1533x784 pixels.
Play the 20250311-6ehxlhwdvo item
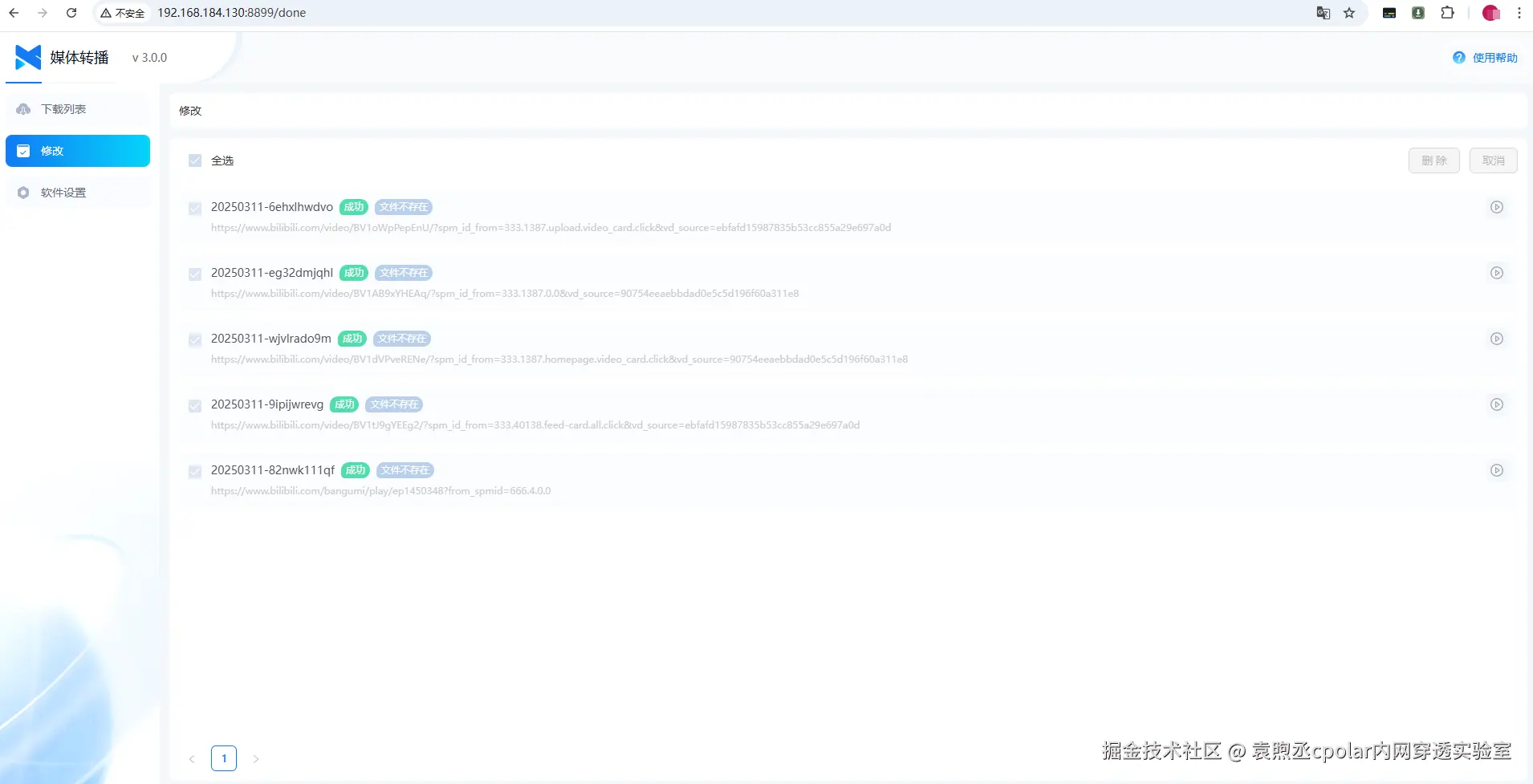coord(1497,207)
